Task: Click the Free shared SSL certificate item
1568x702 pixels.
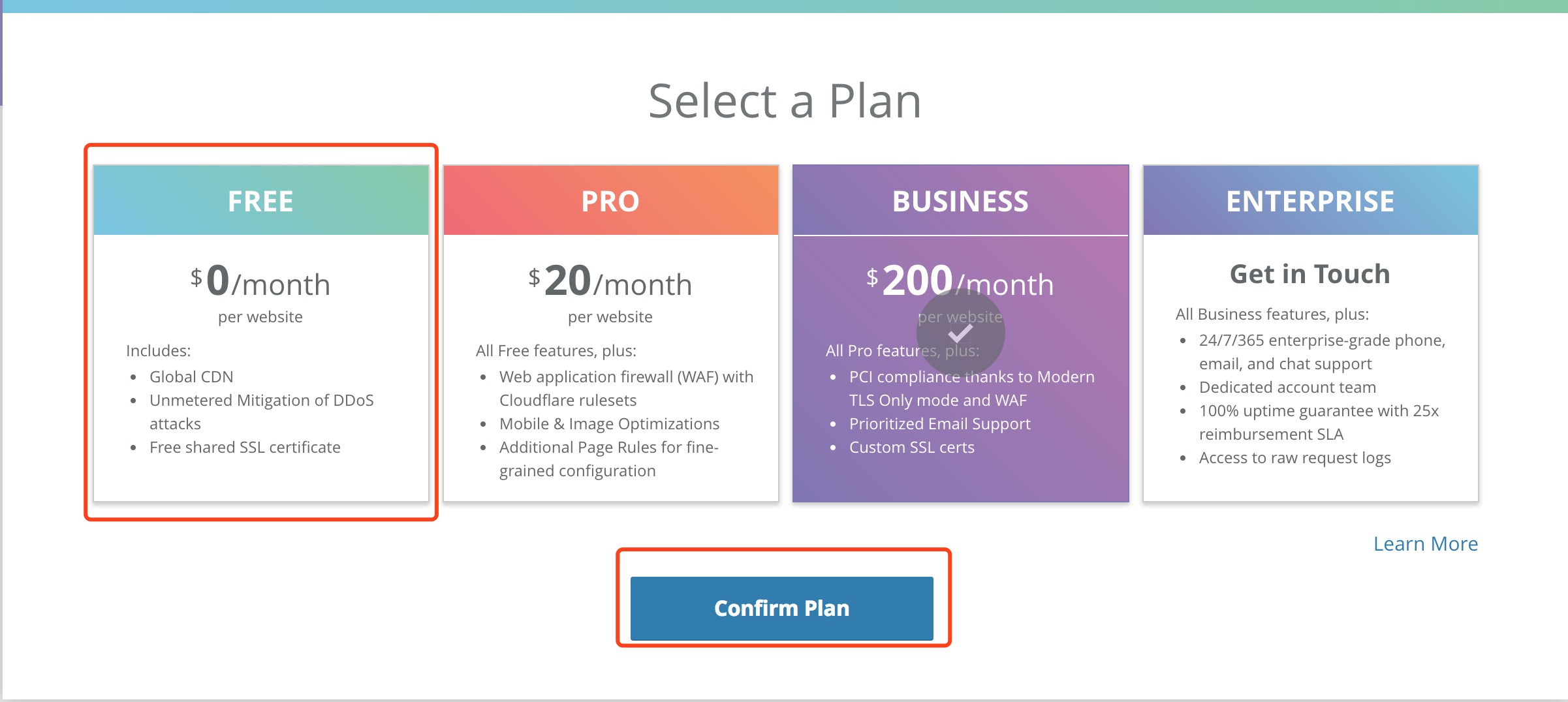Action: click(x=245, y=447)
